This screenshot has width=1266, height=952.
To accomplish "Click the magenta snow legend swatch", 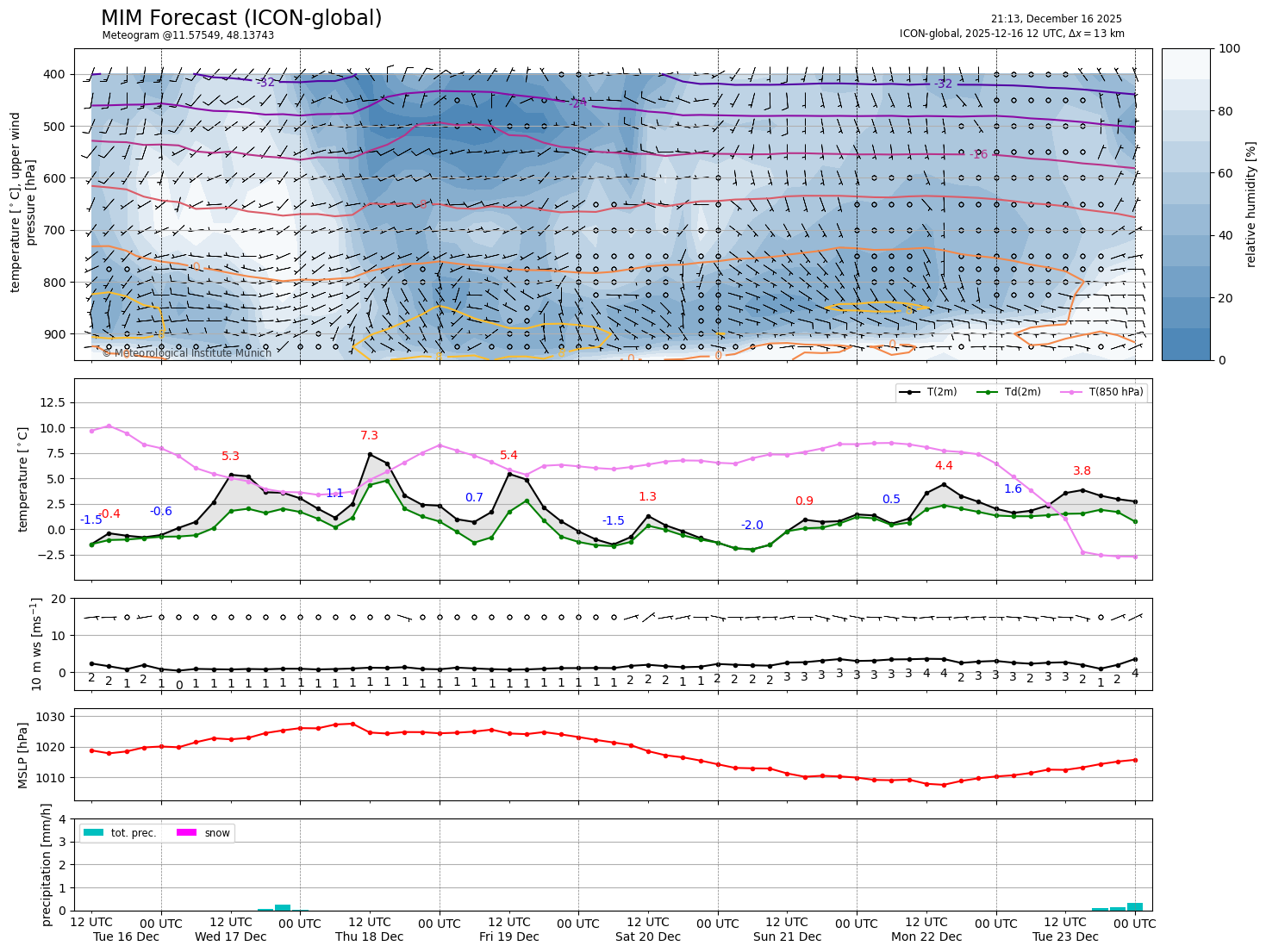I will (187, 832).
